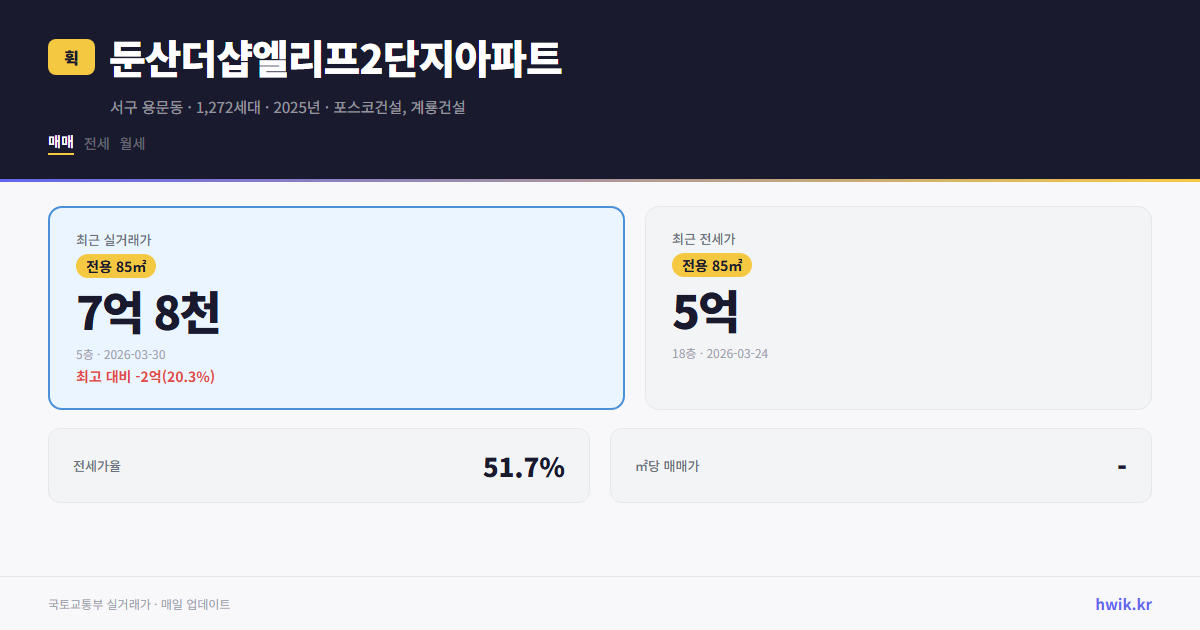Image resolution: width=1200 pixels, height=630 pixels.
Task: Select the active 매매 tab
Action: (x=59, y=143)
